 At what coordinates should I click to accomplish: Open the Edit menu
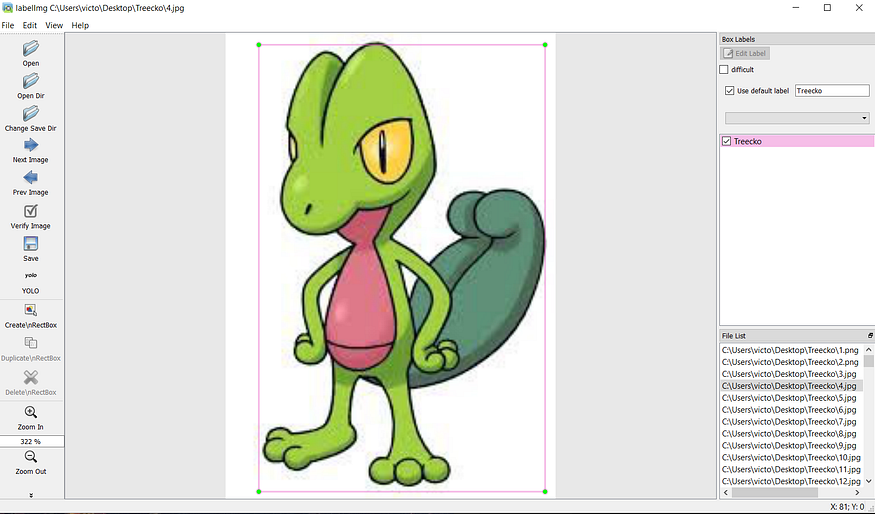[30, 25]
